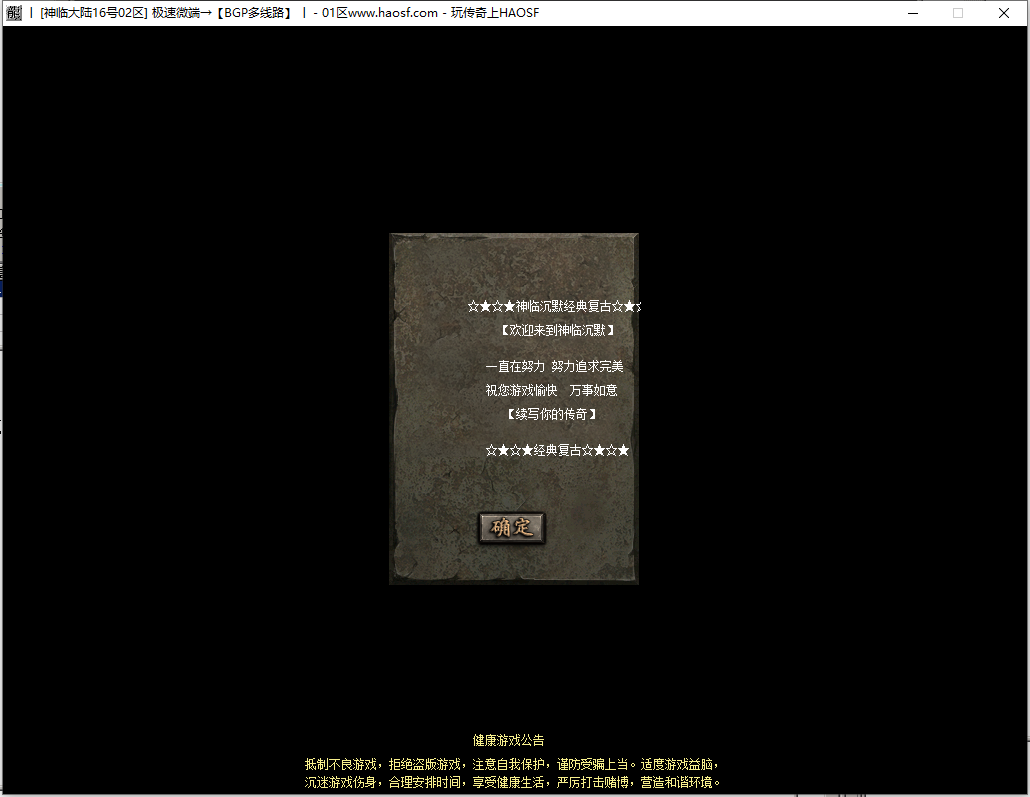
Task: Click the ☆★☆★经典复古☆★☆★ footer line
Action: click(x=557, y=450)
